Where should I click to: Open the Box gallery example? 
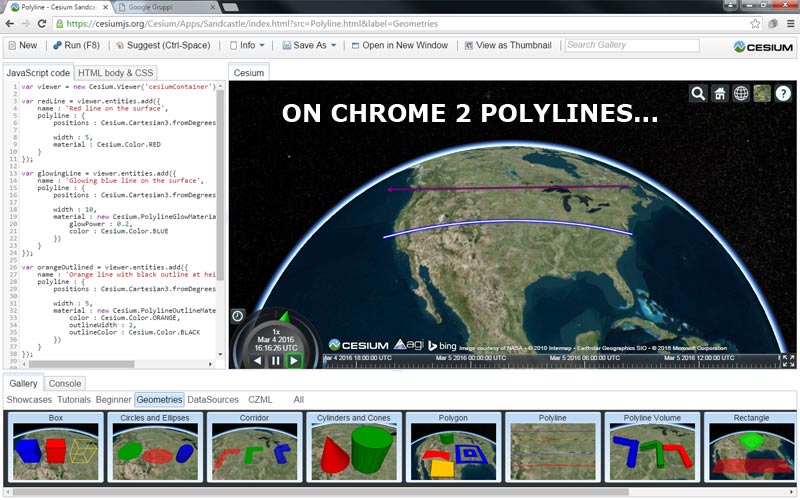pyautogui.click(x=56, y=447)
